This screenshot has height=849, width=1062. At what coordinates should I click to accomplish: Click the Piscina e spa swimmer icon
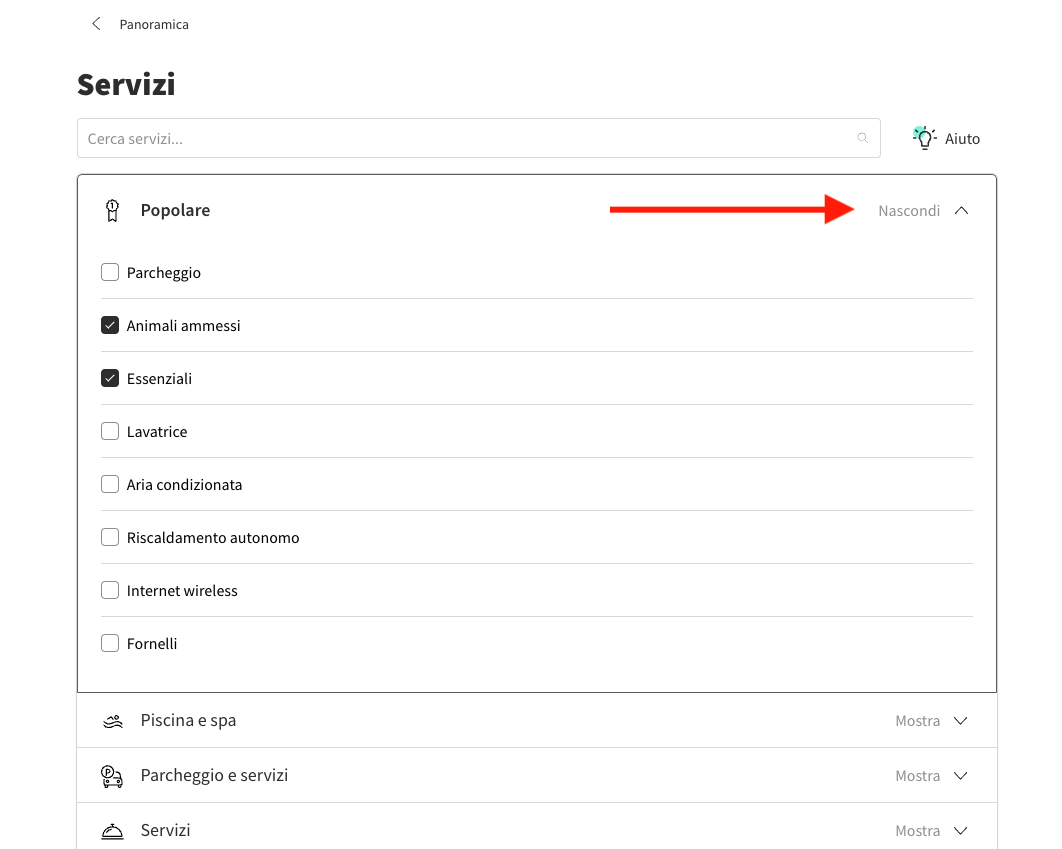pos(112,721)
